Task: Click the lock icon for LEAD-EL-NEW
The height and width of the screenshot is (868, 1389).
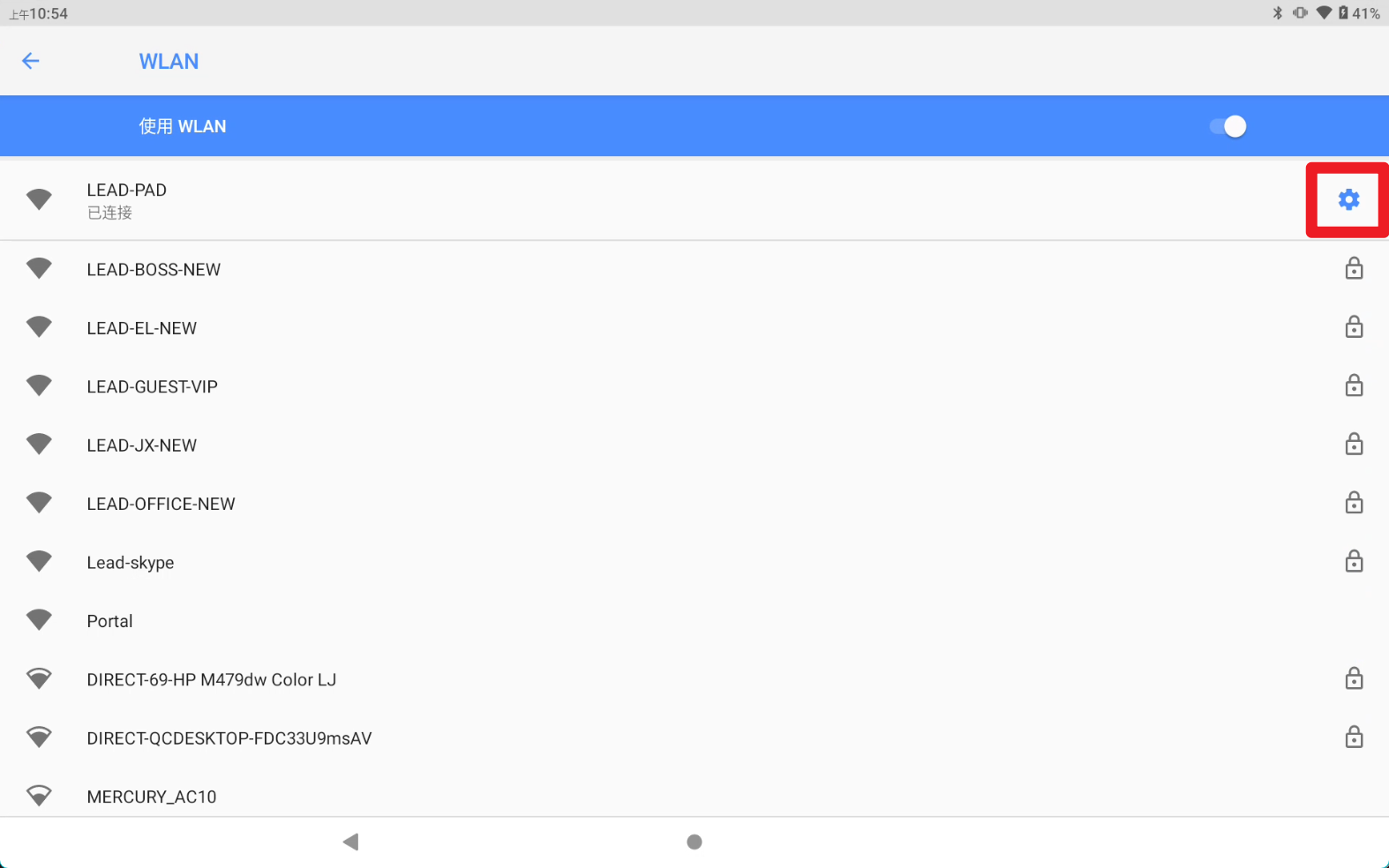Action: 1354,327
